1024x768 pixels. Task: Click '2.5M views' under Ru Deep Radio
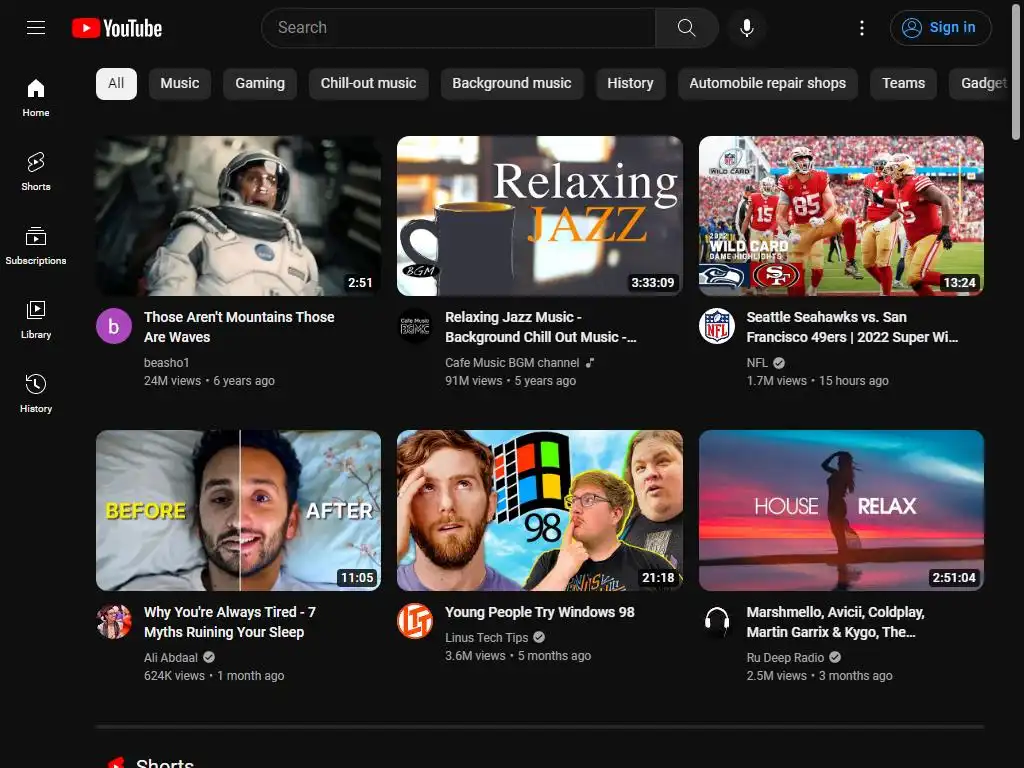[x=776, y=676]
